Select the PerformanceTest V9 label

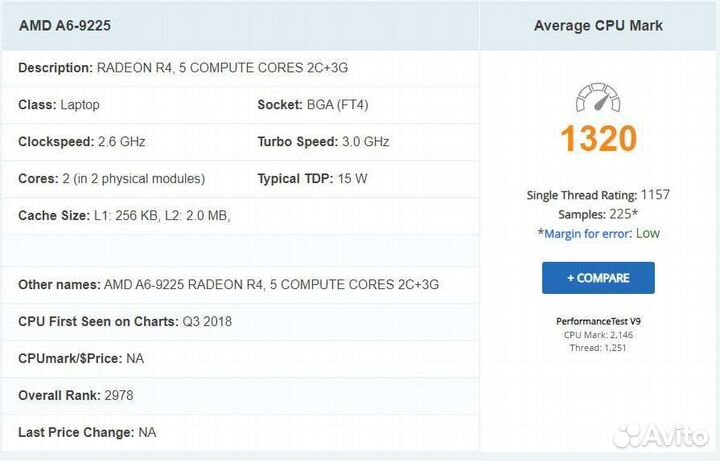point(598,321)
